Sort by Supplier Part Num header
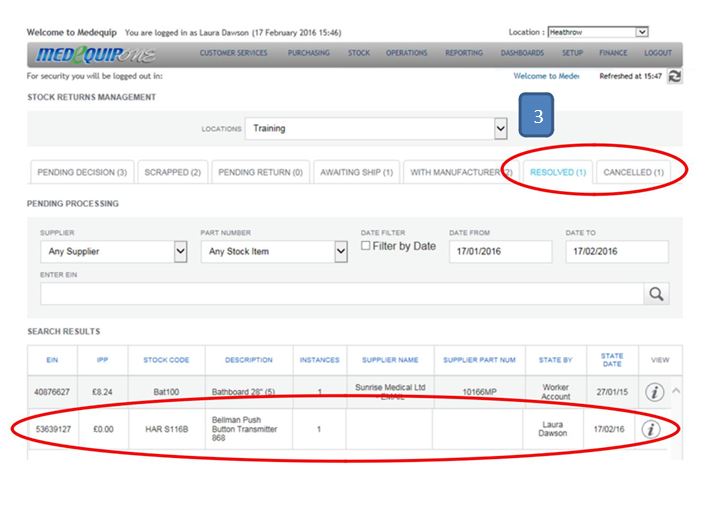 [x=479, y=360]
